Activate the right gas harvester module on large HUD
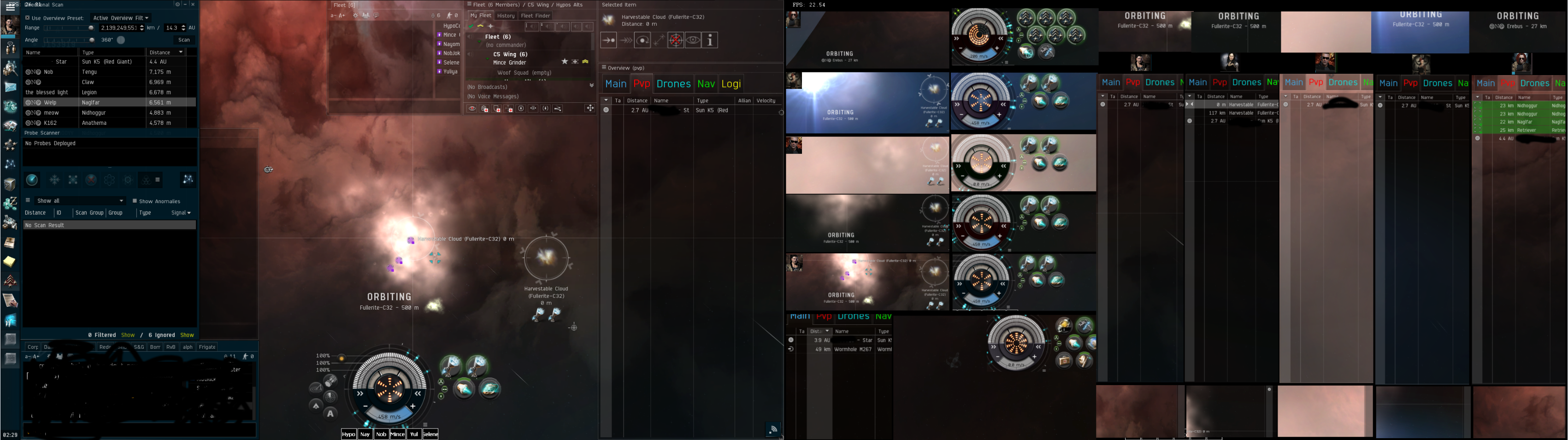Screen dimensions: 1568x440 point(477,366)
